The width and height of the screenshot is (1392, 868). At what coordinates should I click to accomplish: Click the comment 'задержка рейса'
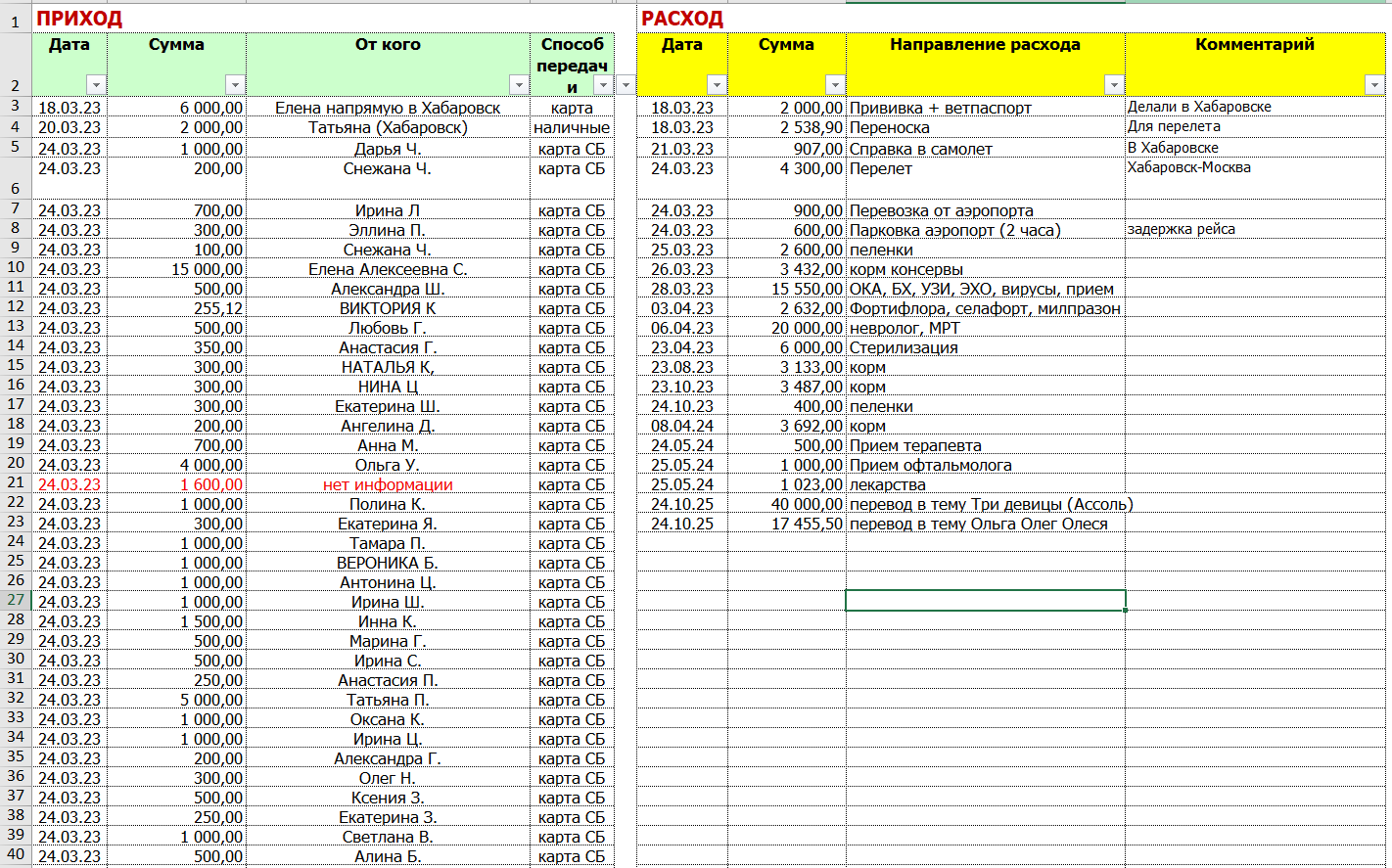1255,230
